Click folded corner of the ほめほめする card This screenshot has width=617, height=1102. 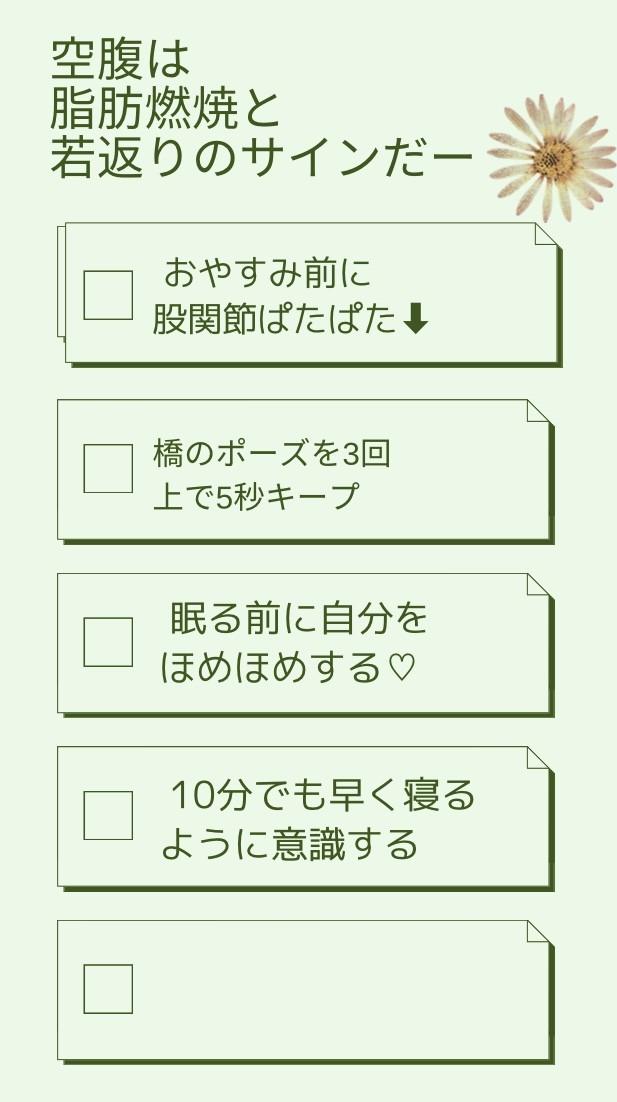[x=538, y=585]
